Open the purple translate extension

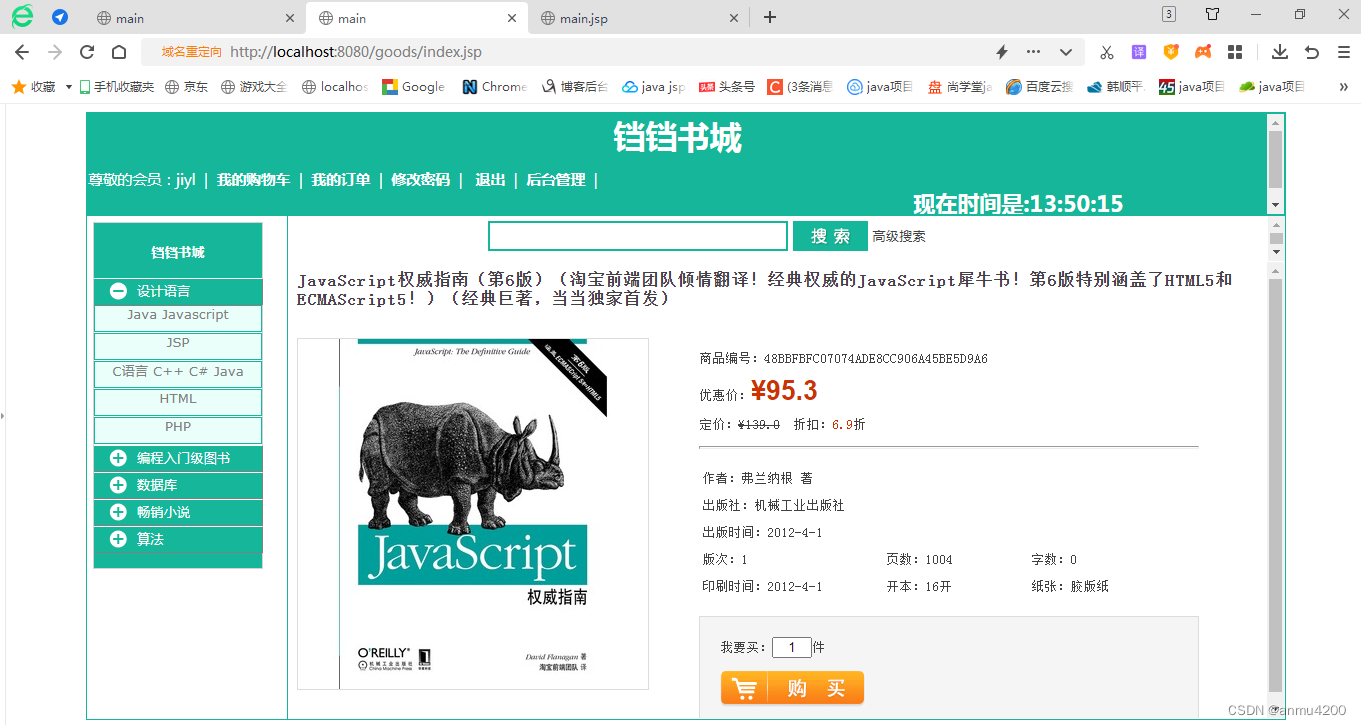(x=1139, y=52)
